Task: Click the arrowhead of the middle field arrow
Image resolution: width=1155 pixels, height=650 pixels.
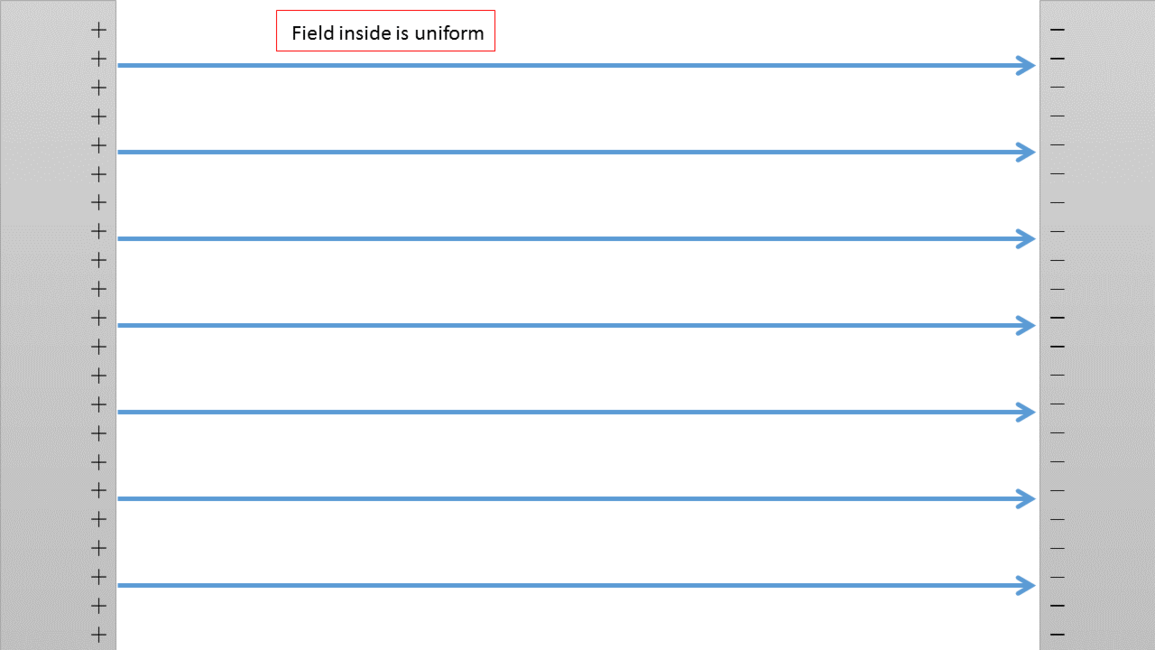Action: pos(1027,325)
